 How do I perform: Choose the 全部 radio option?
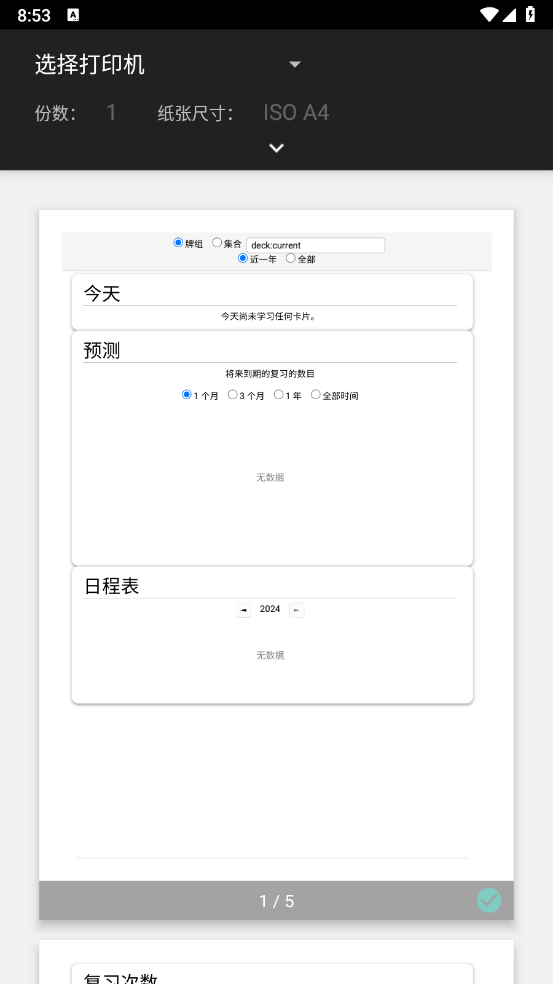point(291,258)
